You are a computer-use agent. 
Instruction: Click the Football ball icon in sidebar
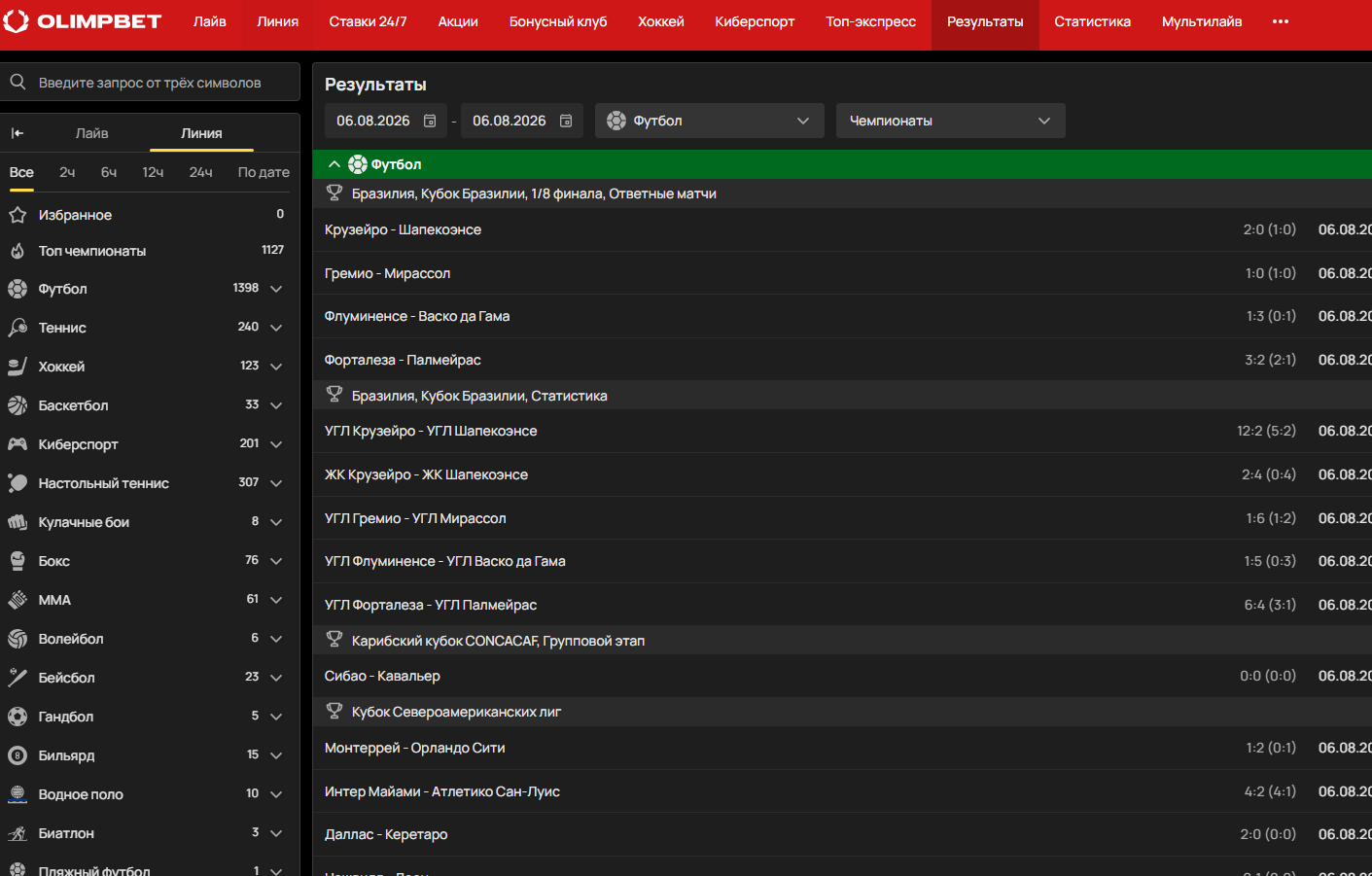coord(18,289)
